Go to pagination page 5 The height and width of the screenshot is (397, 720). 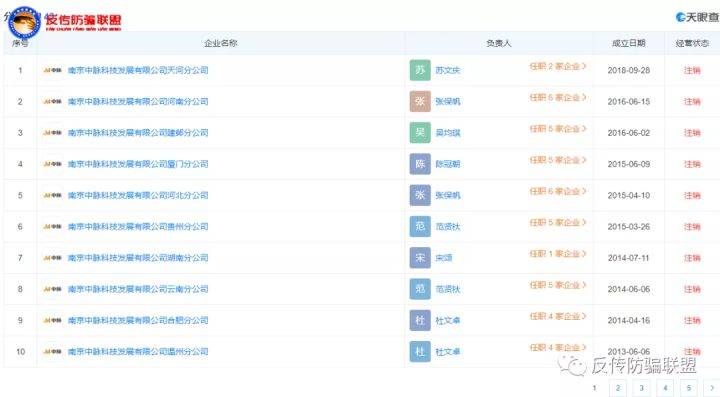click(689, 388)
